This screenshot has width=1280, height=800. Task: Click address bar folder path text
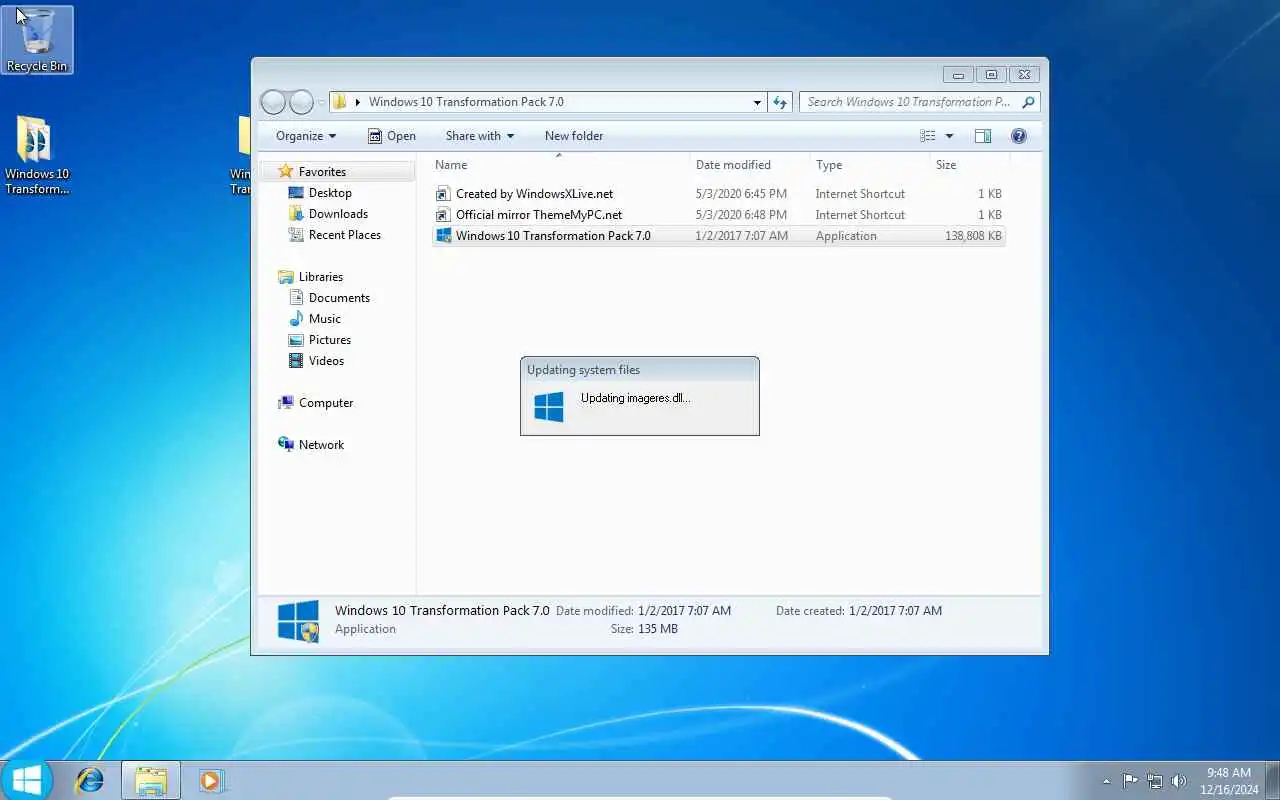coord(466,102)
